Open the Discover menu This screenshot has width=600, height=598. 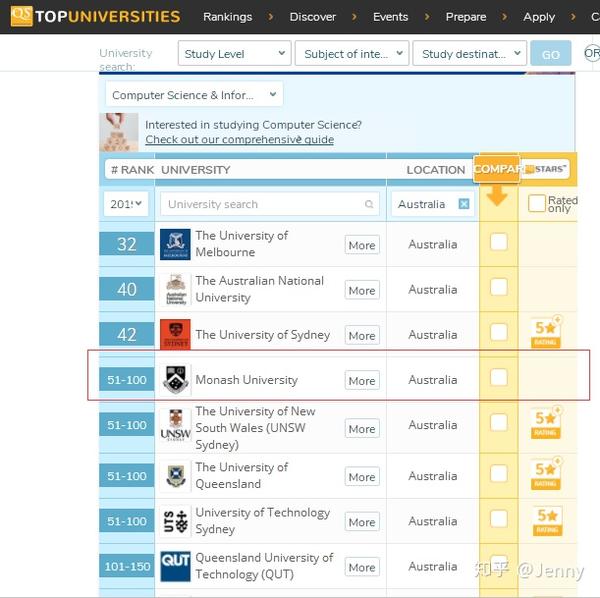[313, 17]
